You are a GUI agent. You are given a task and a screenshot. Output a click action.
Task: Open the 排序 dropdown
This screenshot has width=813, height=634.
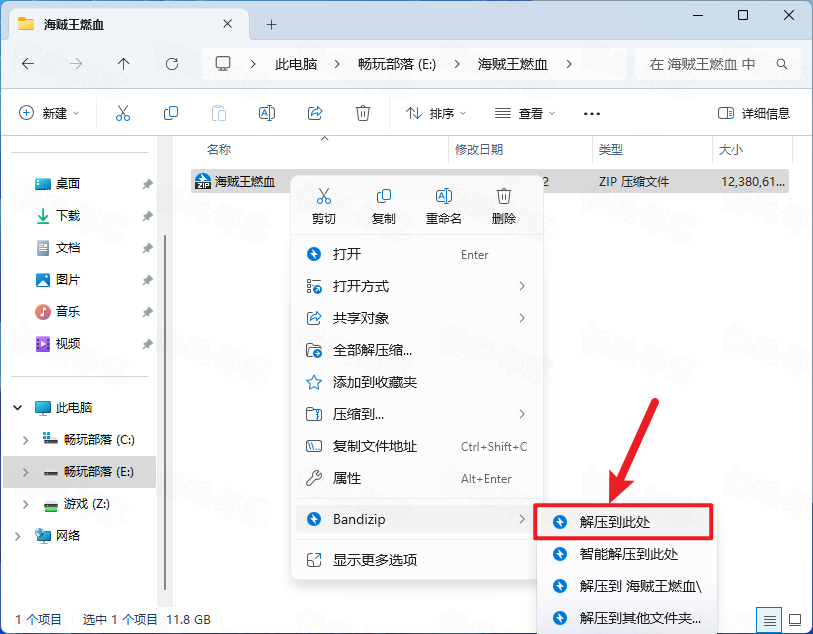[x=436, y=113]
